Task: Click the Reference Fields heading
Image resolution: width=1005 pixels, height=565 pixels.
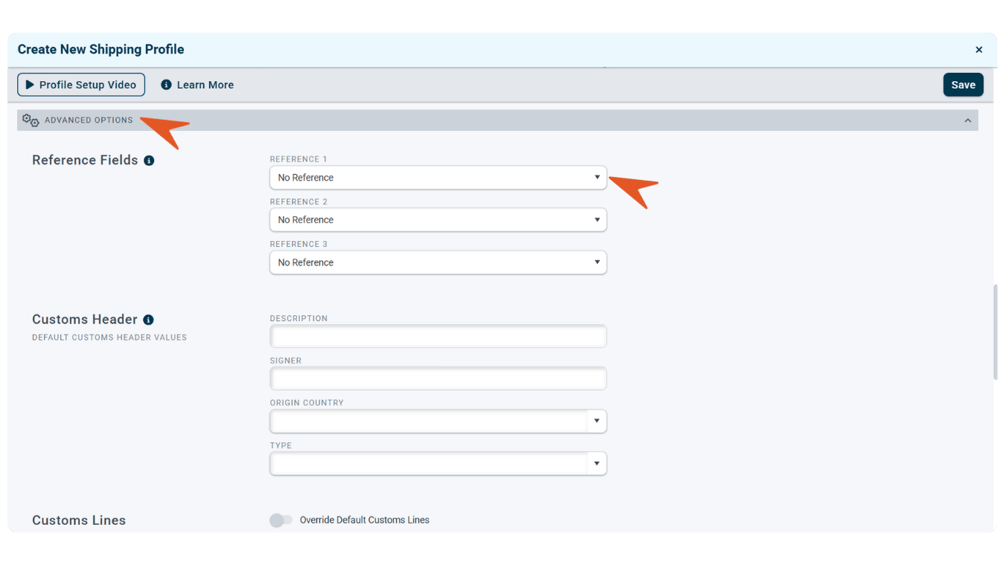Action: click(85, 160)
